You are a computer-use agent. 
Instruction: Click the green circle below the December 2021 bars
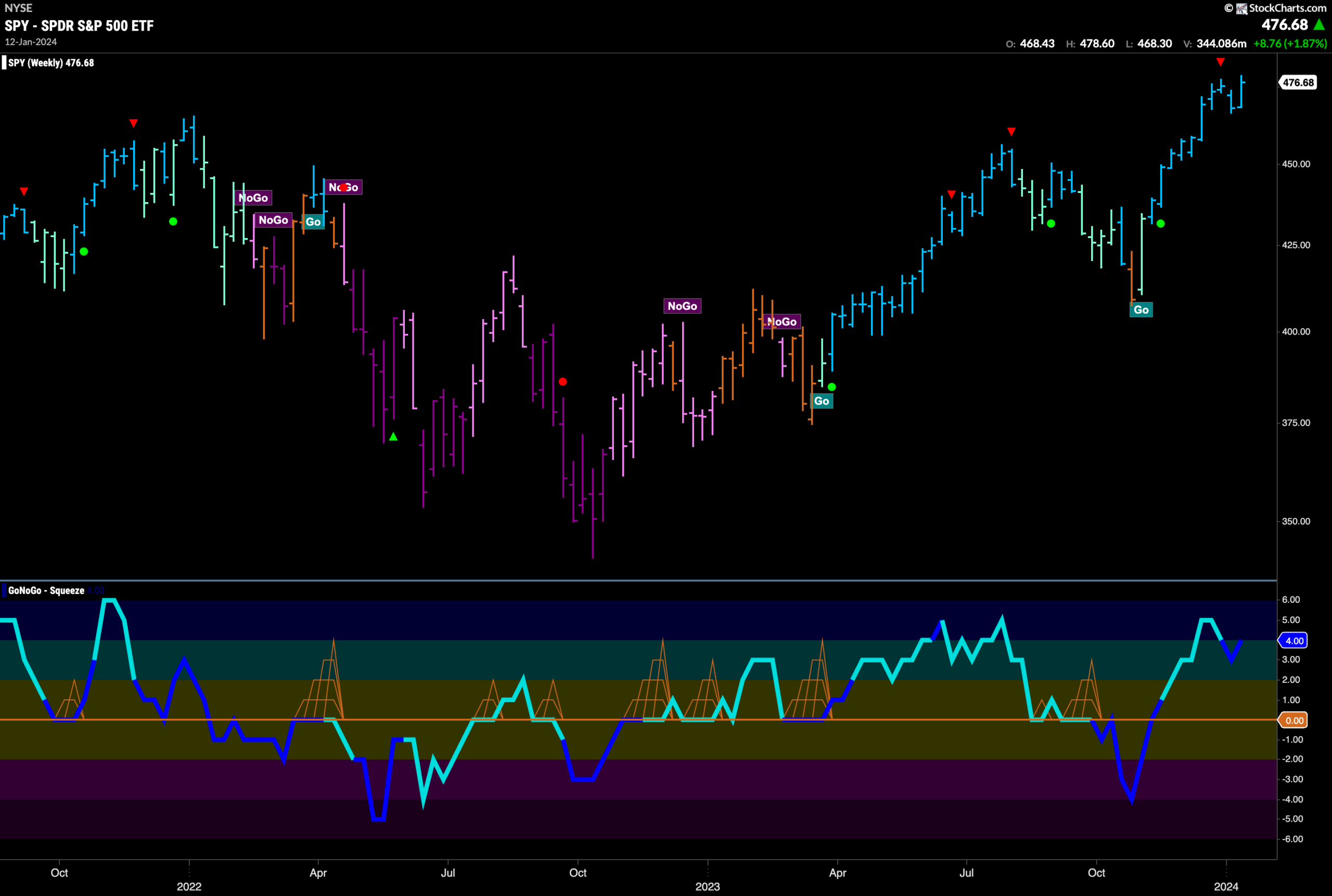[x=173, y=222]
